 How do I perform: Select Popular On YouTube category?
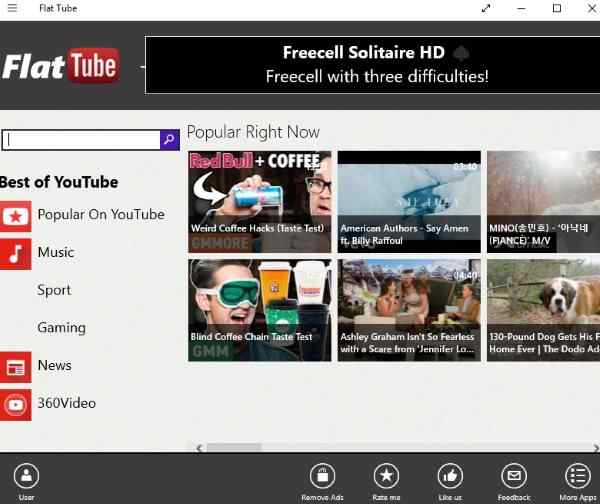pyautogui.click(x=101, y=214)
